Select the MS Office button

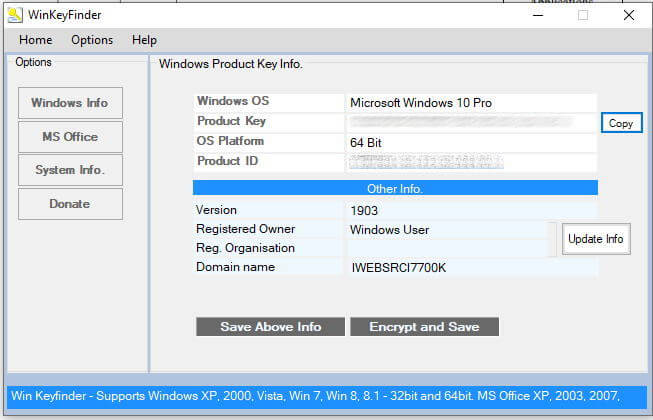[x=70, y=137]
